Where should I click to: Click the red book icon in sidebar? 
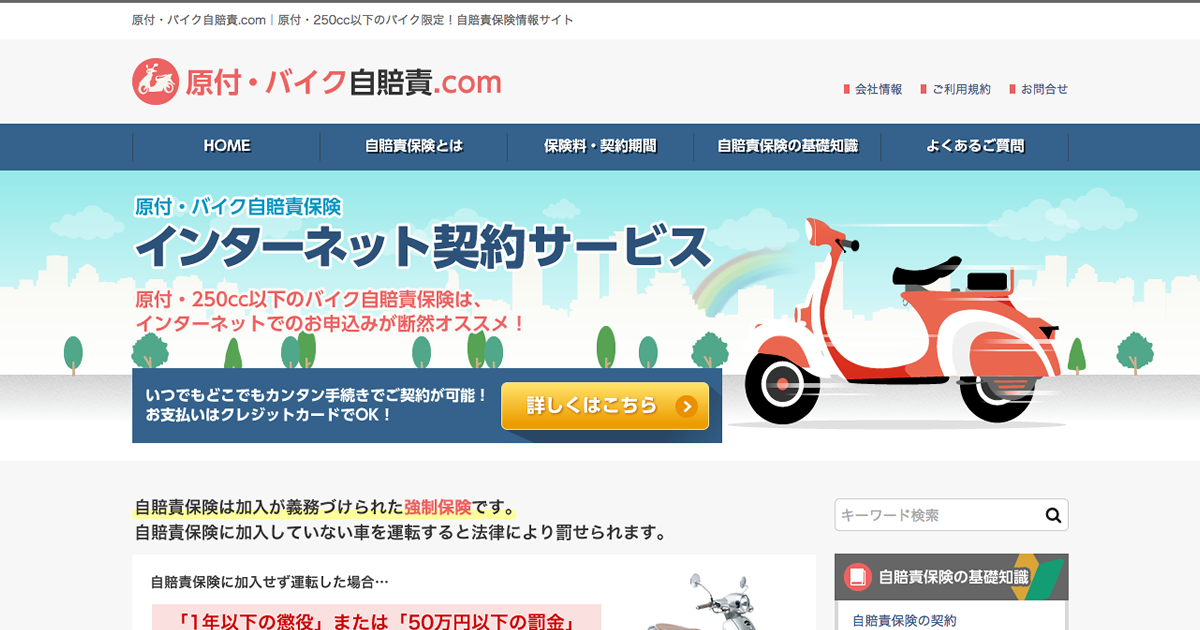point(857,577)
